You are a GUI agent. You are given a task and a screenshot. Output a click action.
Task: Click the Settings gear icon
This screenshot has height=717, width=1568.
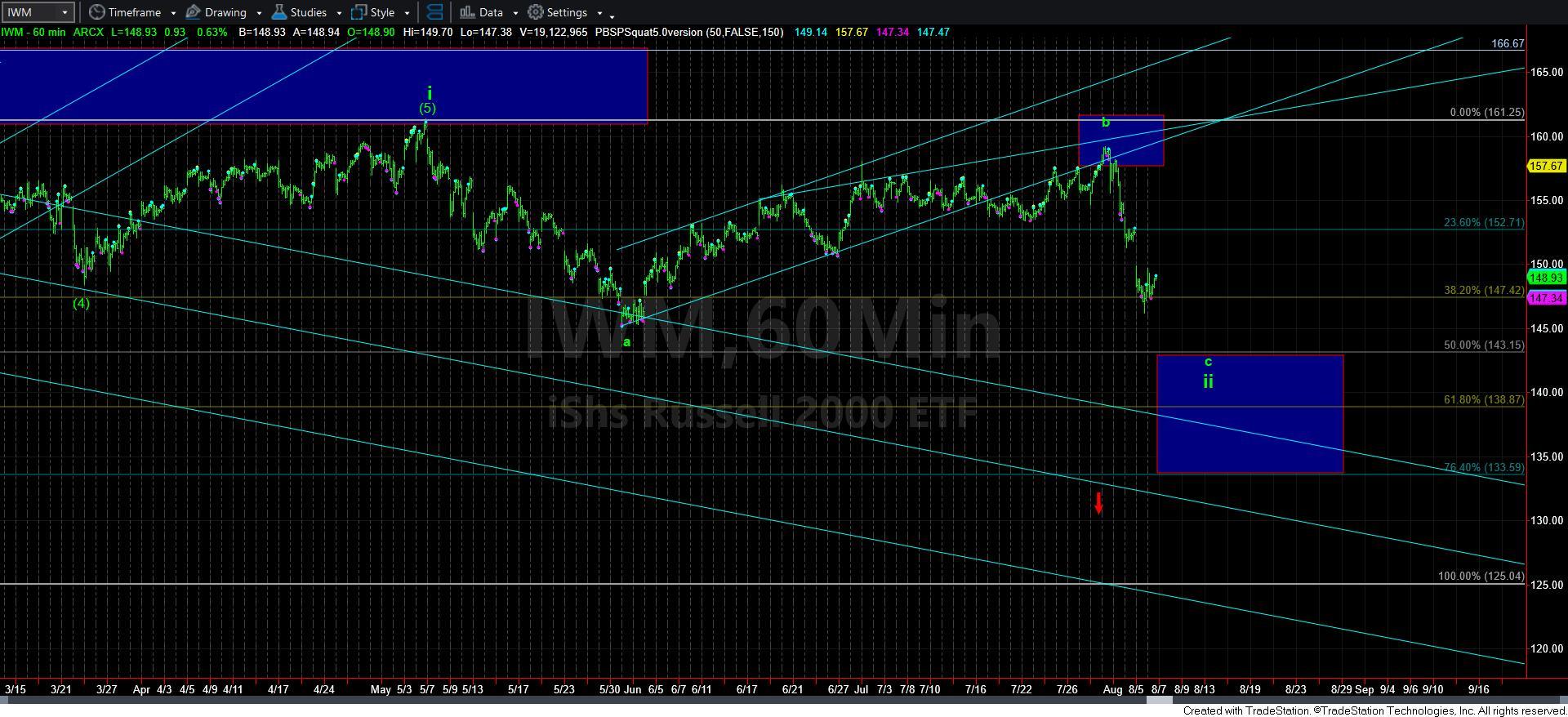coord(536,12)
